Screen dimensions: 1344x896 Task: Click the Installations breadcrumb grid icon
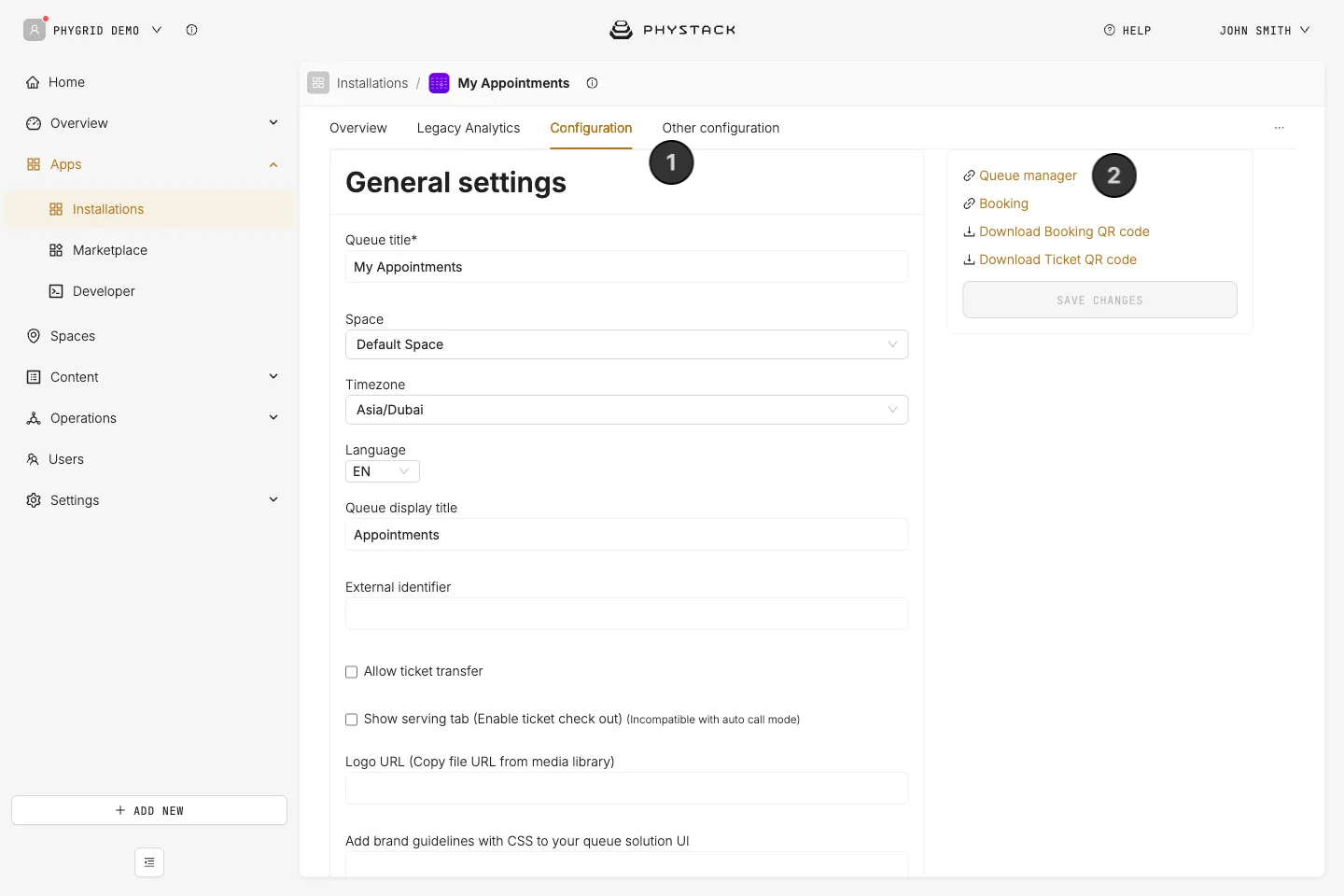point(318,83)
